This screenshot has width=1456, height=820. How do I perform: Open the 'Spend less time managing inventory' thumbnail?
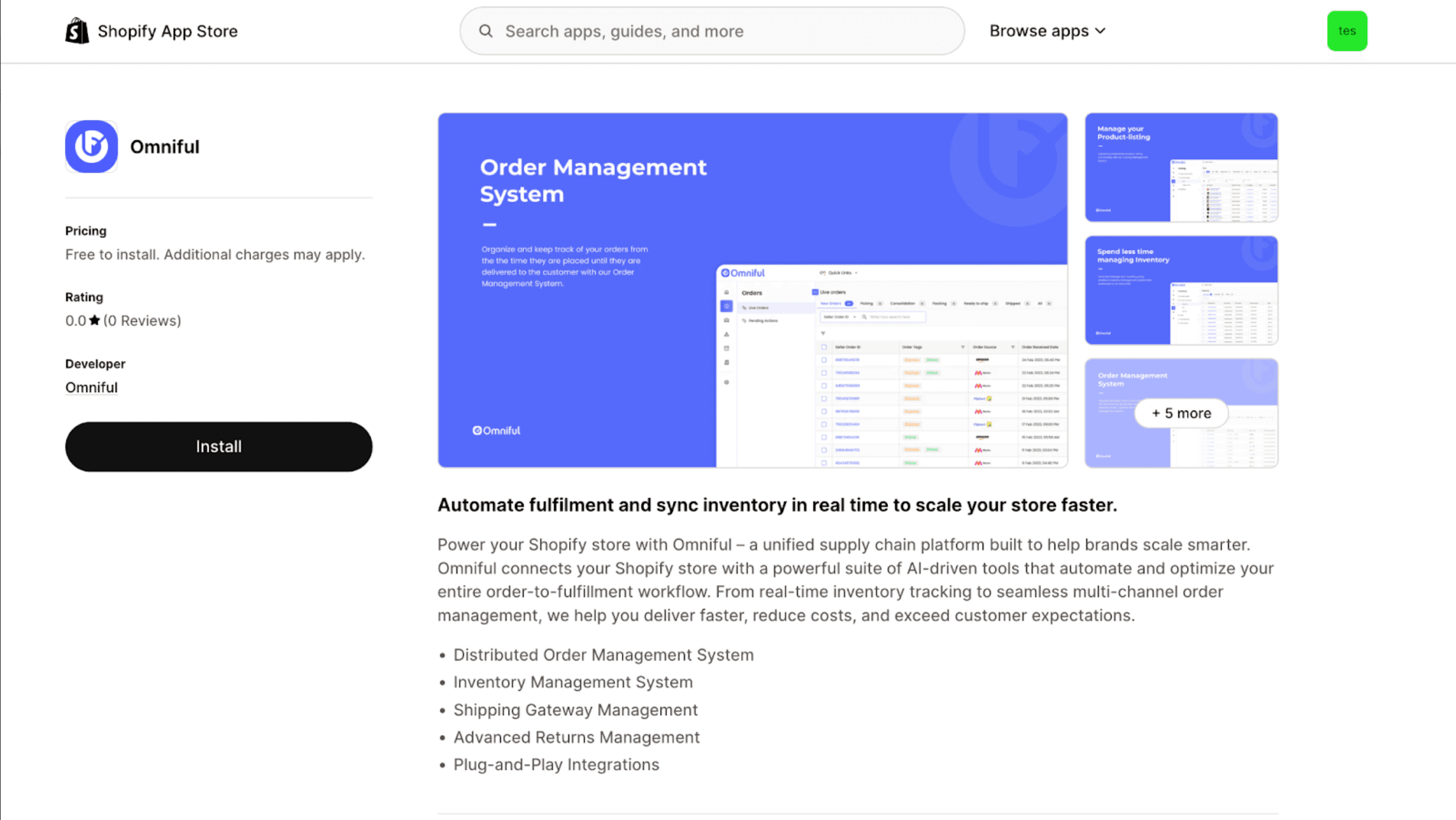pyautogui.click(x=1180, y=290)
